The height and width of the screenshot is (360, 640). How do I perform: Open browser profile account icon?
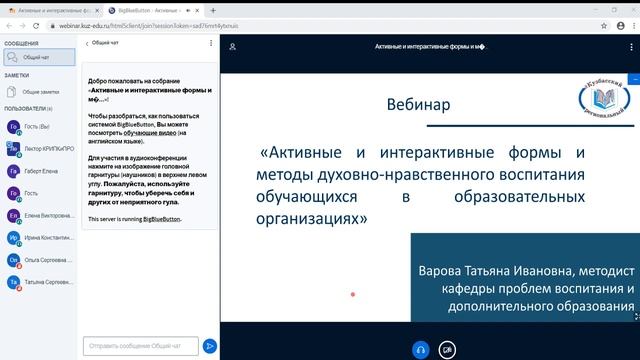pyautogui.click(x=620, y=26)
